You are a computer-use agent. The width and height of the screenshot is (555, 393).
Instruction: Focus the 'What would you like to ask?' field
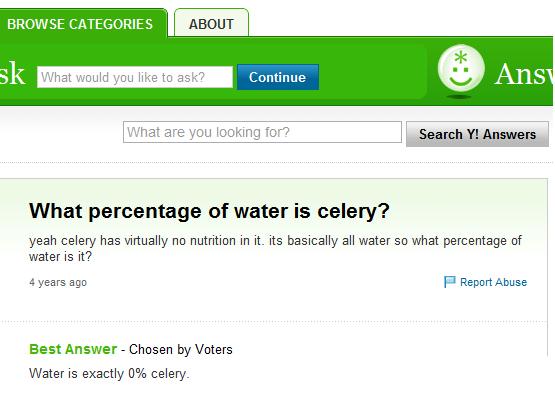(135, 77)
